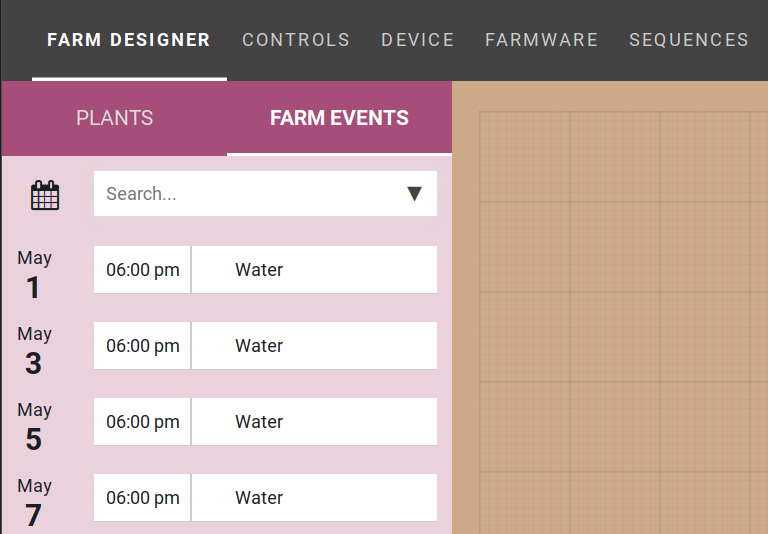Image resolution: width=768 pixels, height=534 pixels.
Task: Open the Device page
Action: click(x=418, y=40)
